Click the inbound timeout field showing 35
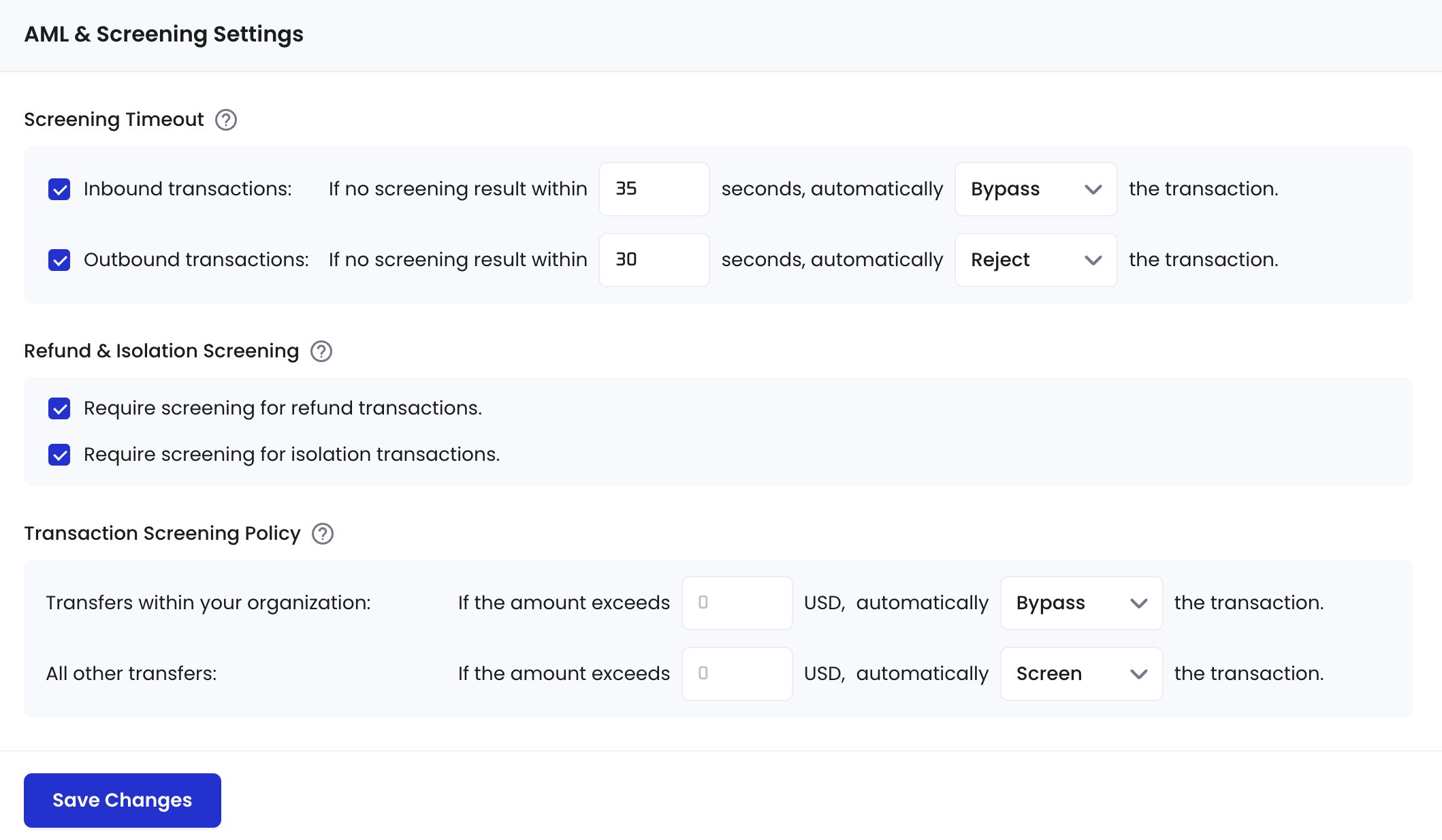Viewport: 1442px width, 840px height. pyautogui.click(x=654, y=189)
